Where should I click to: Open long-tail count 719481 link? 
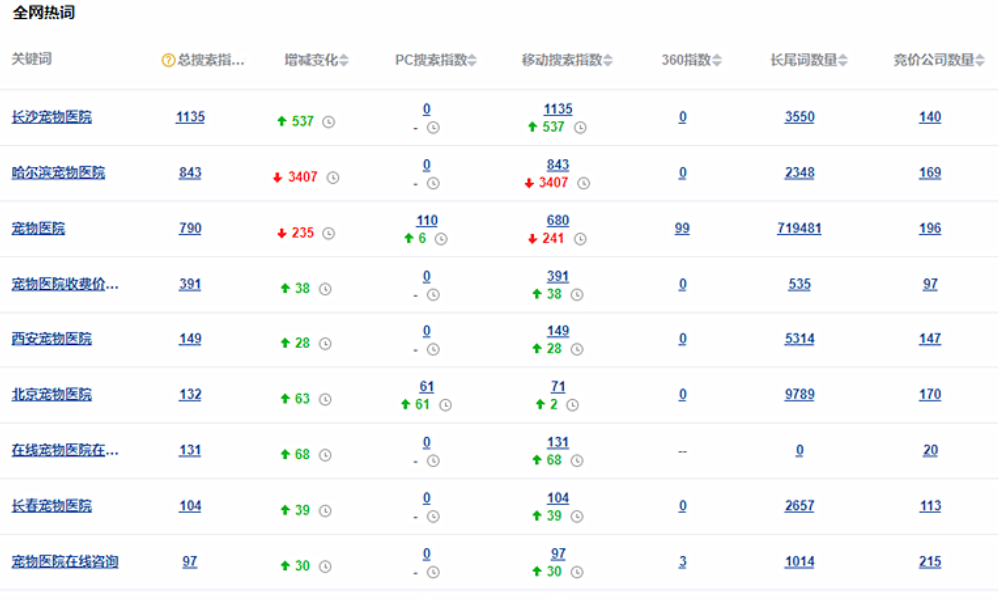click(799, 228)
